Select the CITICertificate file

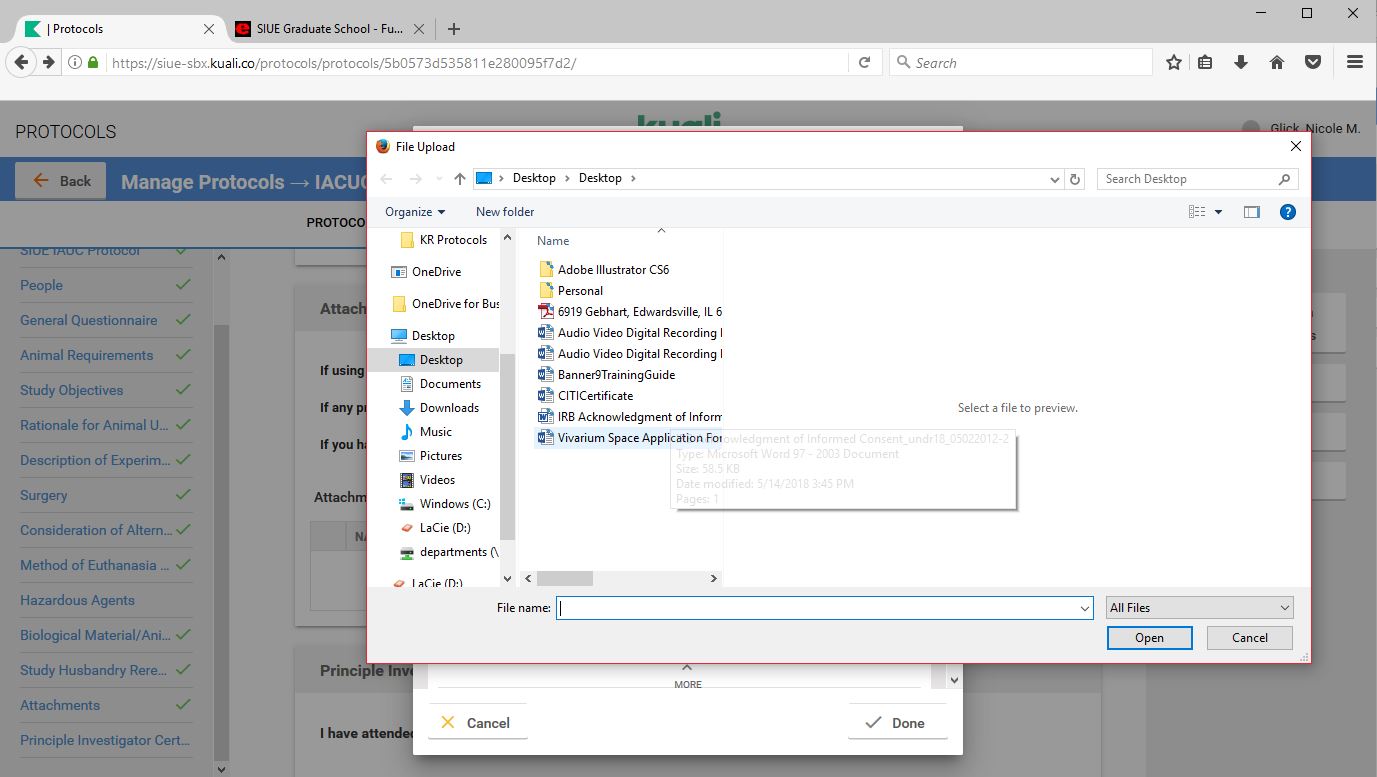(595, 396)
